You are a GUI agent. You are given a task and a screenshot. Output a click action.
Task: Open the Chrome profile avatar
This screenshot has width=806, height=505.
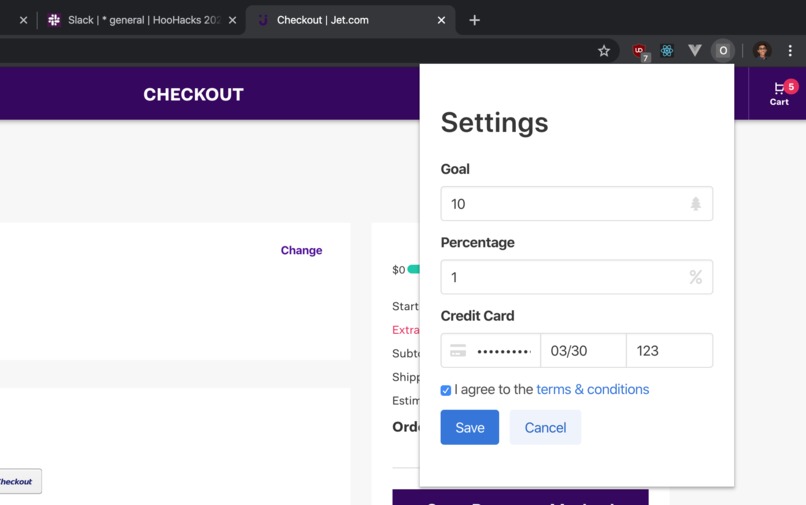[762, 50]
